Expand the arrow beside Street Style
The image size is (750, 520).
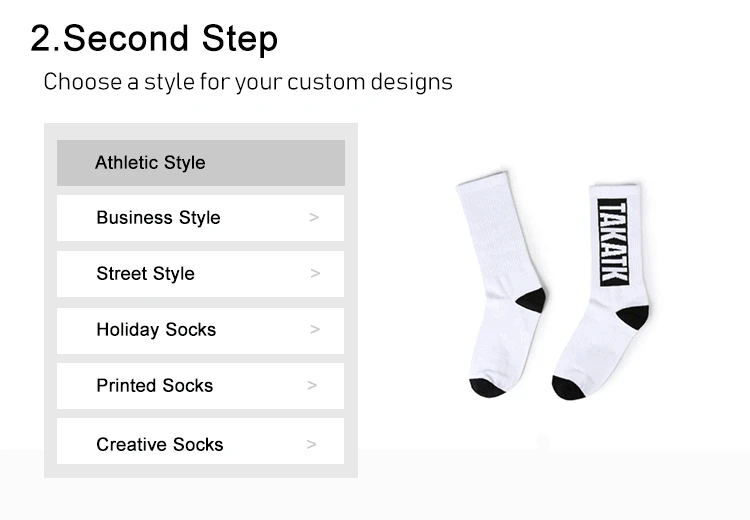coord(315,273)
